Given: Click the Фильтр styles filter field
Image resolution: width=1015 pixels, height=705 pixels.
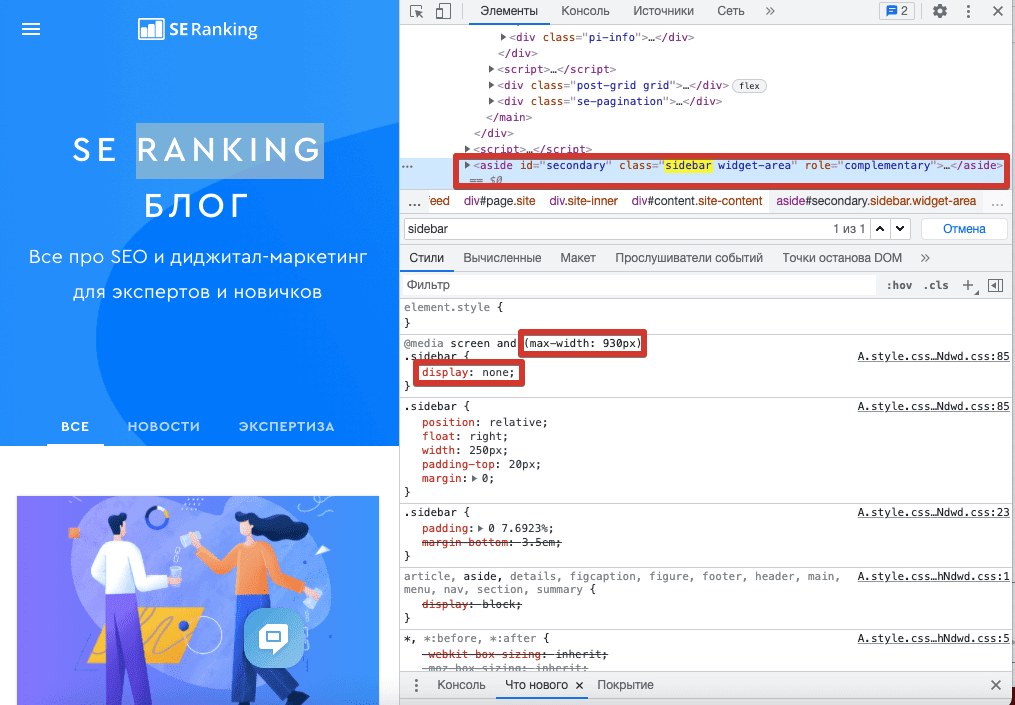Looking at the screenshot, I should coord(640,285).
